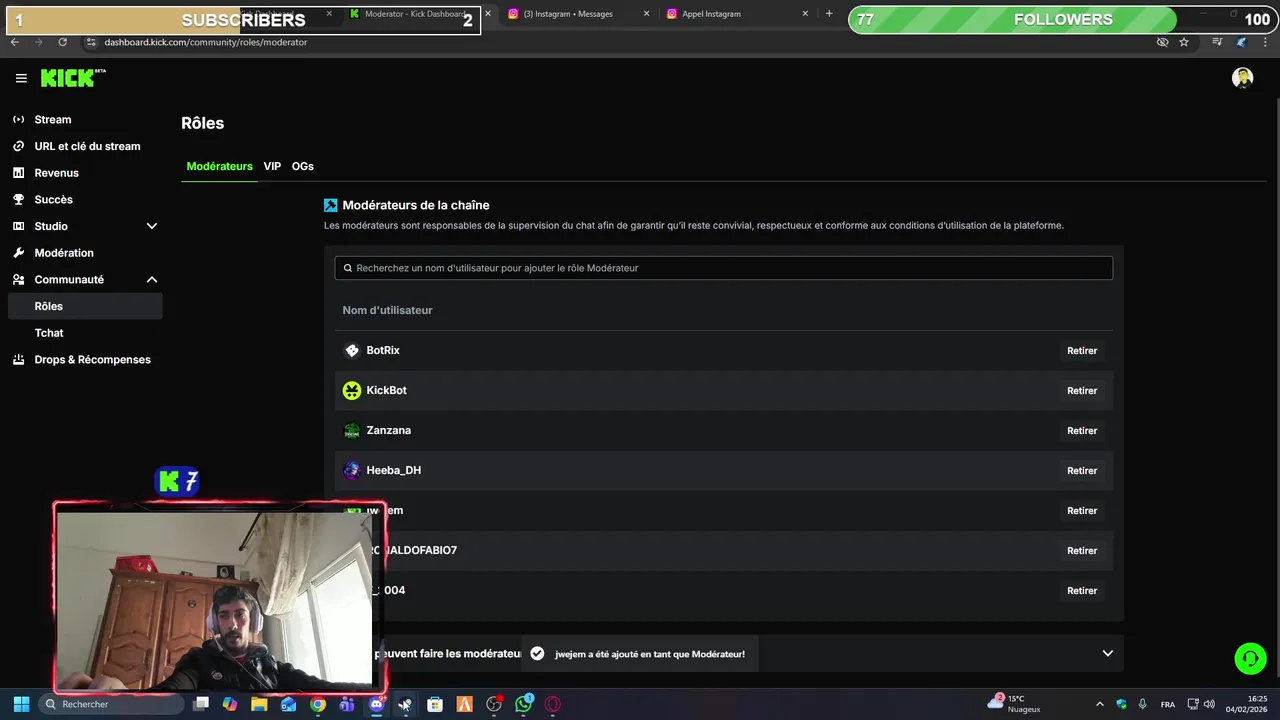Viewport: 1280px width, 720px height.
Task: Click the browser address bar URL
Action: [206, 42]
